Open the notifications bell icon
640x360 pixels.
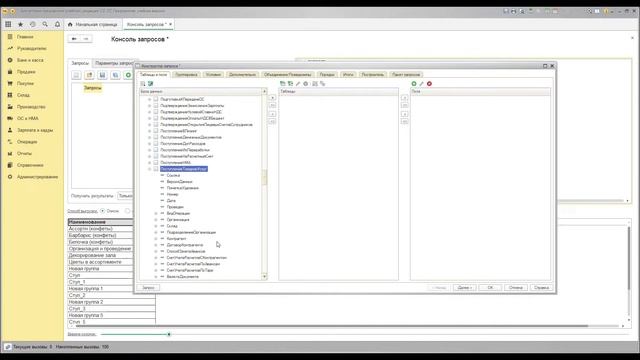[x=57, y=24]
